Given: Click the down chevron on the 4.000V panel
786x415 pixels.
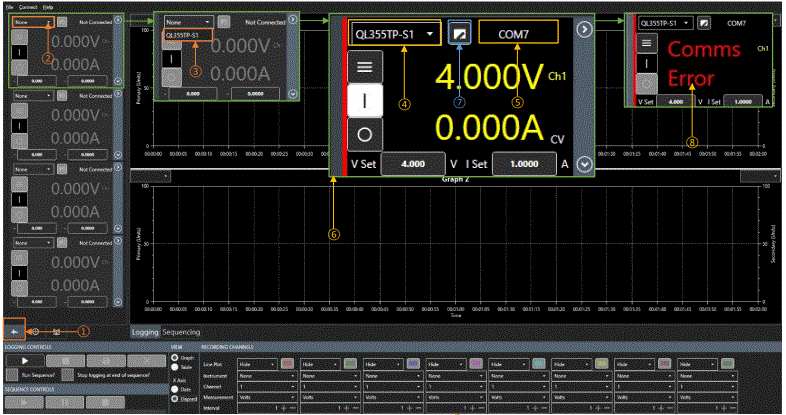Looking at the screenshot, I should pos(584,164).
